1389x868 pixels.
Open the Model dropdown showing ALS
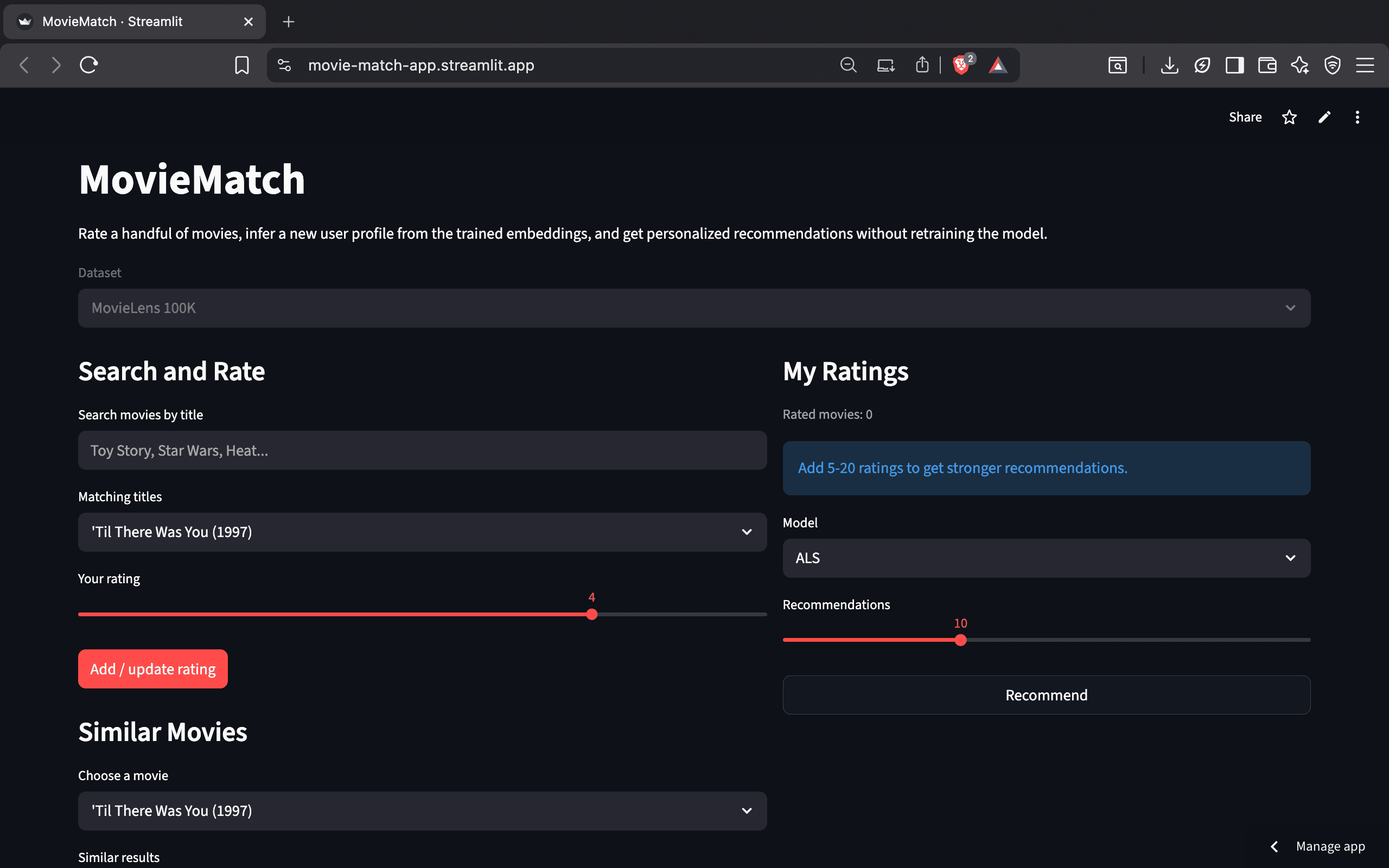(x=1046, y=558)
